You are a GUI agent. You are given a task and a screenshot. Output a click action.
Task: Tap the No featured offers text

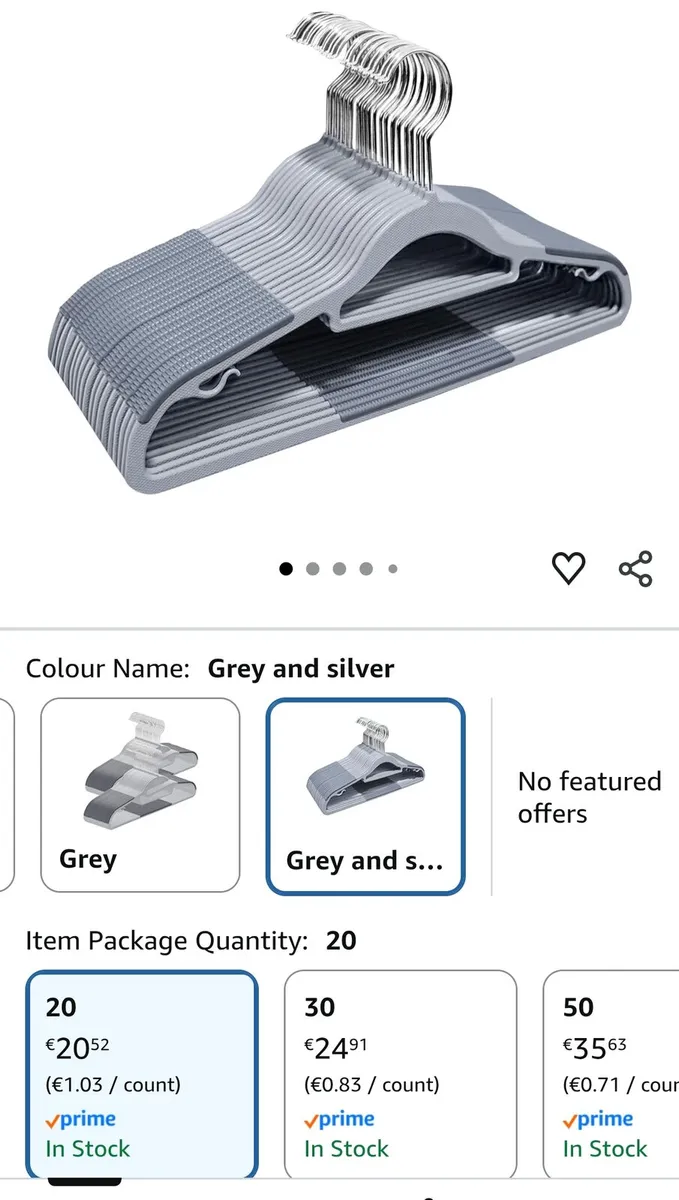(x=589, y=797)
